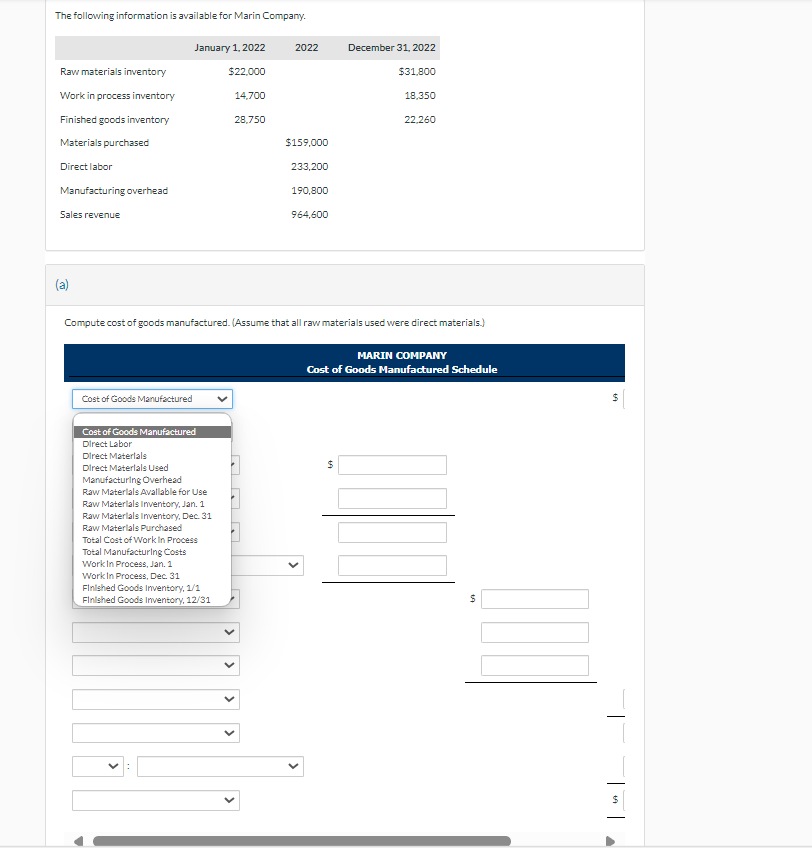
Task: Select Total Manufacturing Costs option
Action: coord(153,552)
